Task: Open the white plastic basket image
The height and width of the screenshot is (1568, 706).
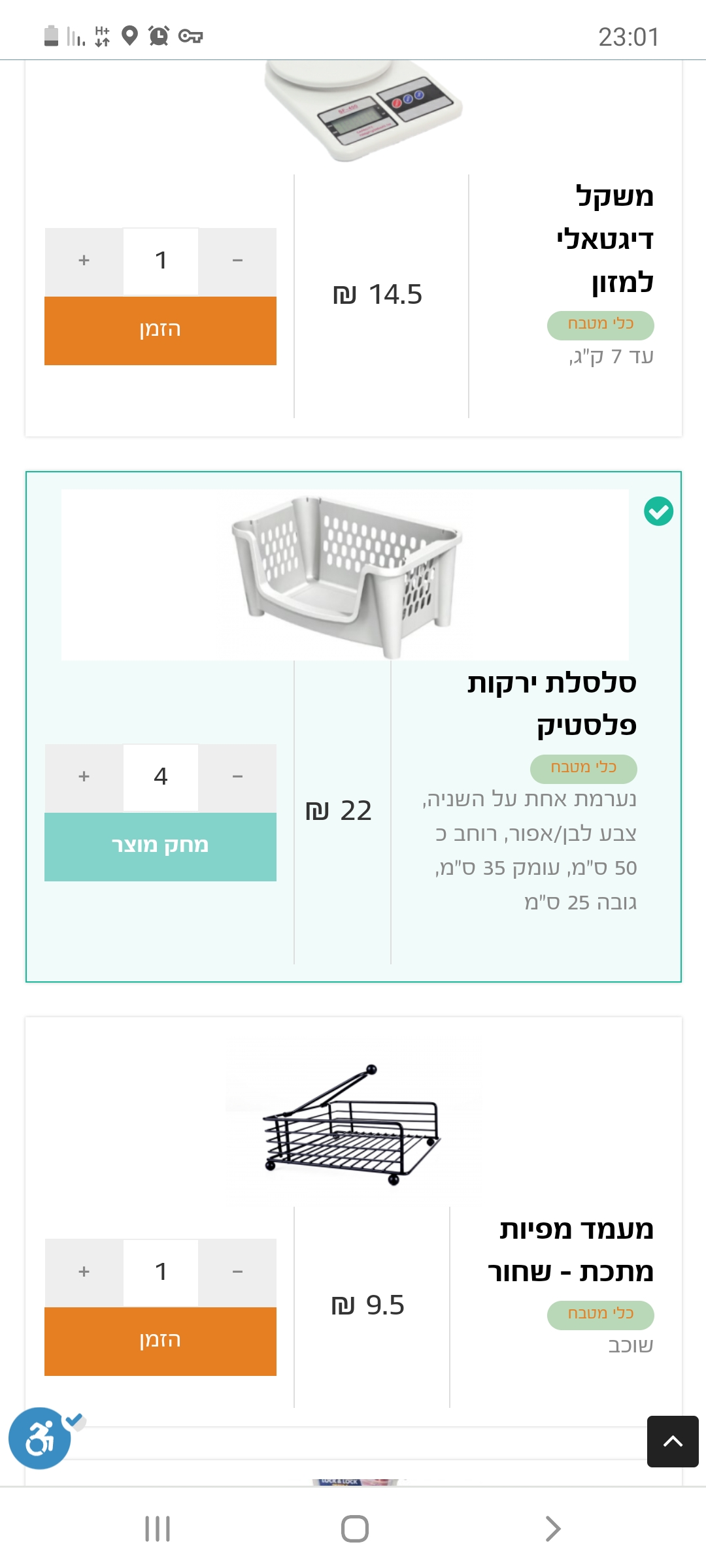Action: pyautogui.click(x=345, y=575)
